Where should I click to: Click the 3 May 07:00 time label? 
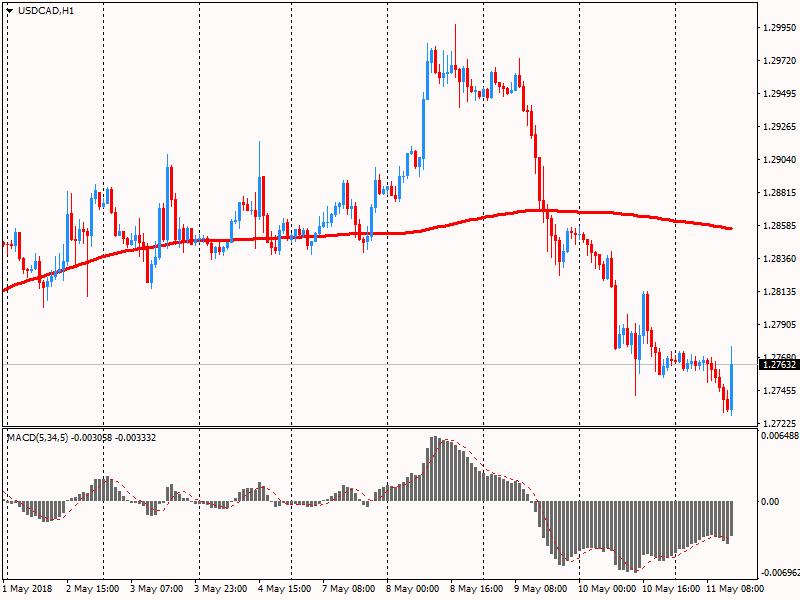(x=156, y=589)
